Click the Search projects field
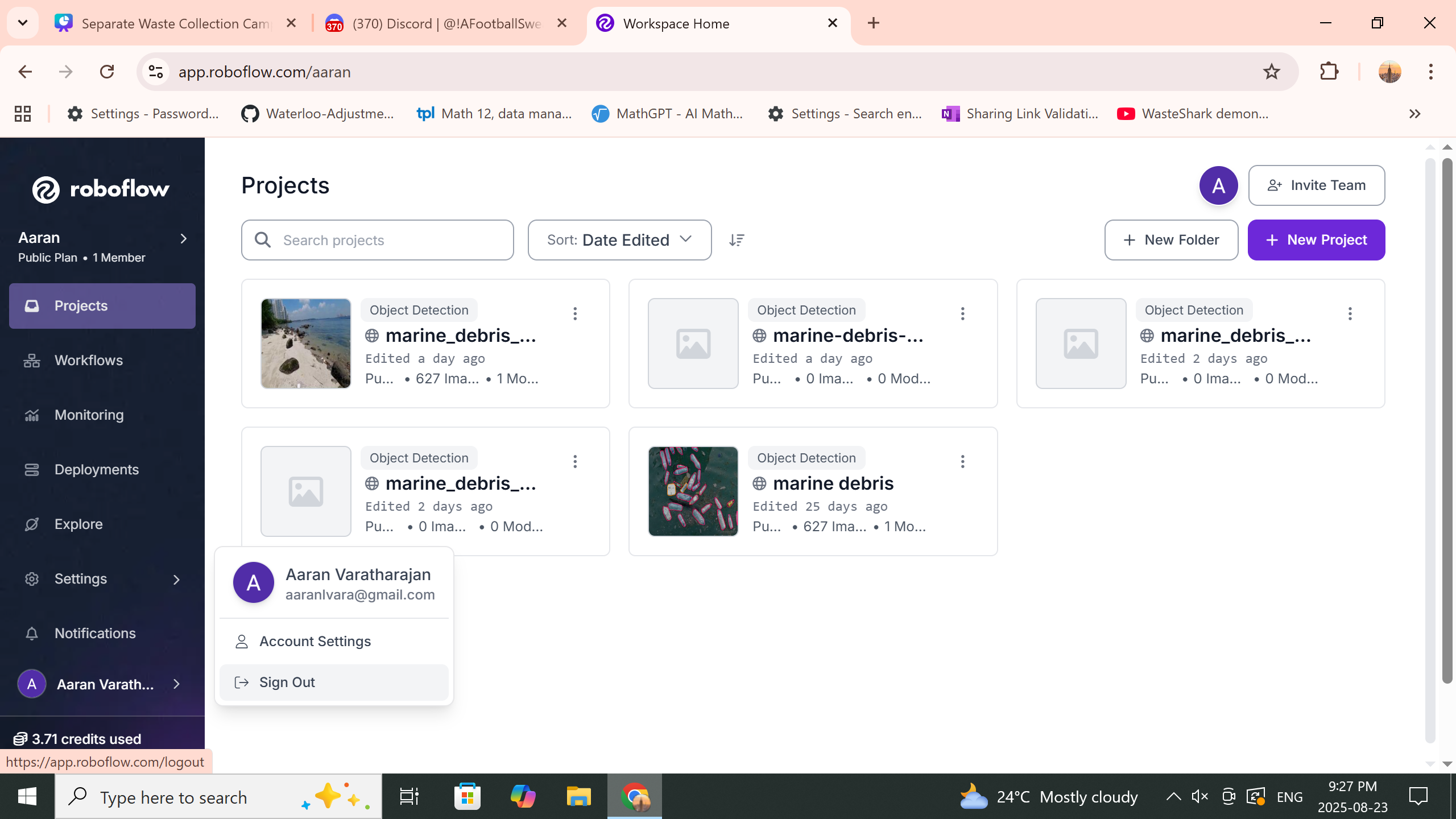This screenshot has height=819, width=1456. [377, 240]
